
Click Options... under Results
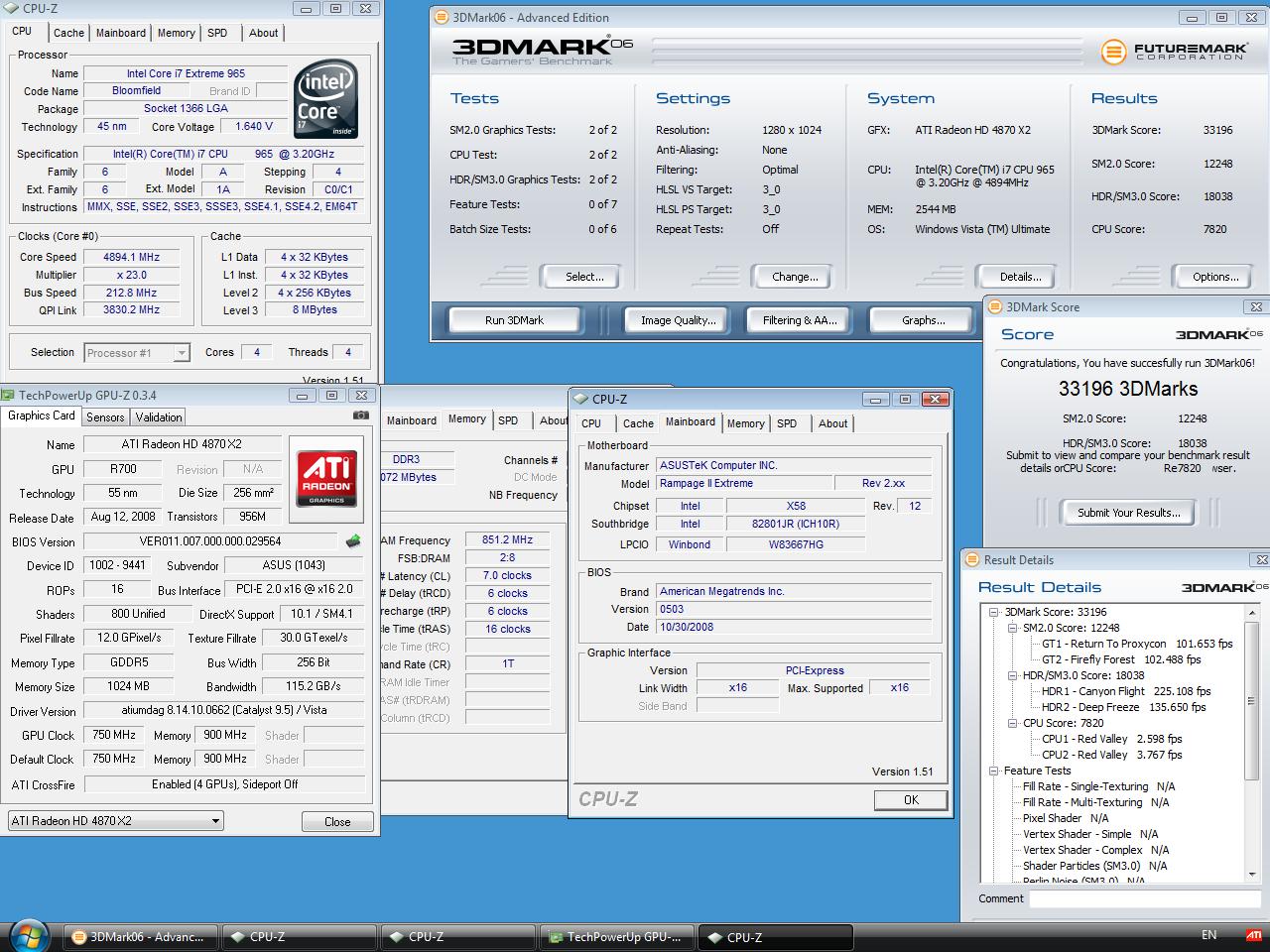(x=1215, y=277)
